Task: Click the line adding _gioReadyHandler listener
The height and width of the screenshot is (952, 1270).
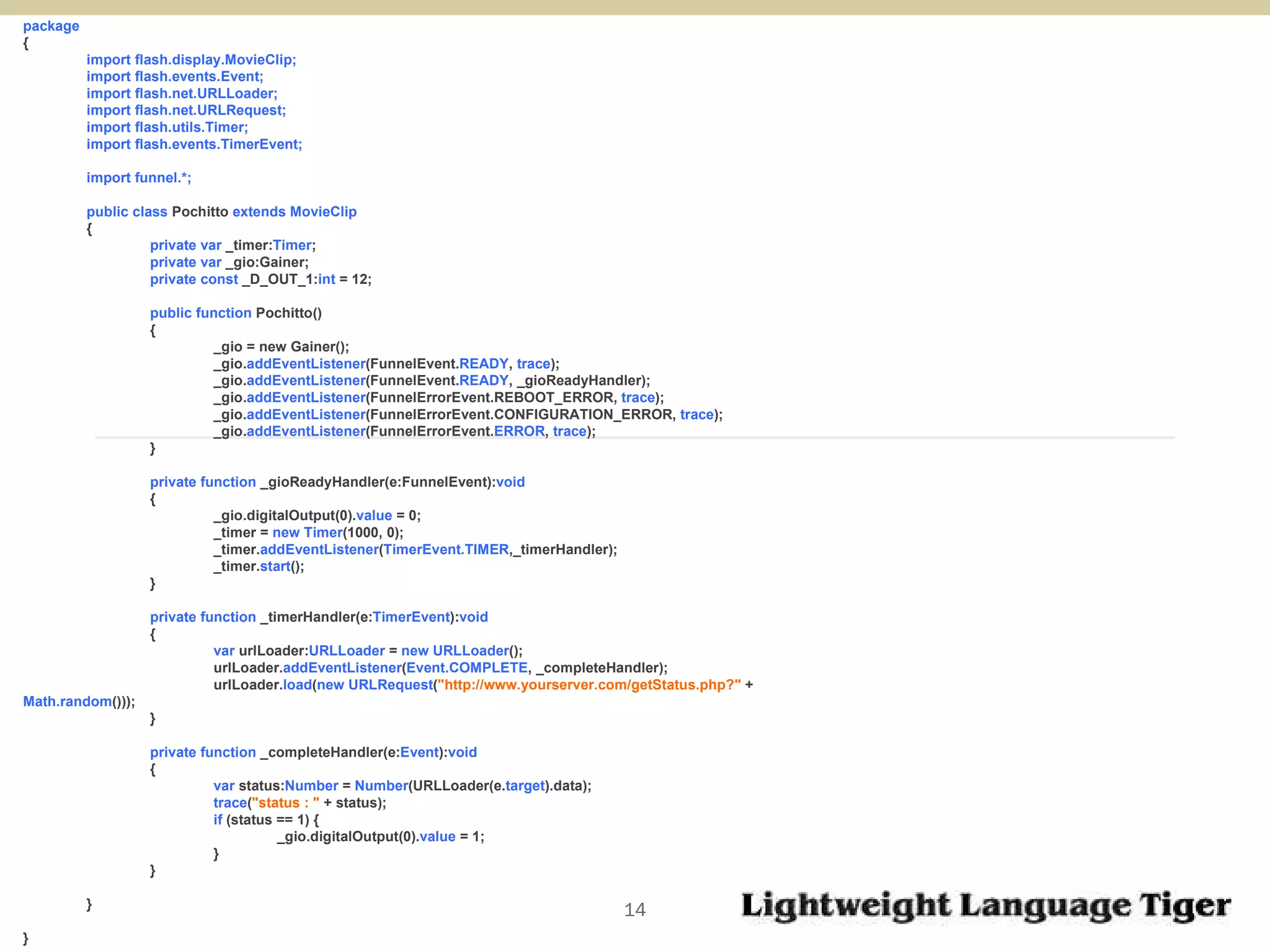Action: pos(432,381)
